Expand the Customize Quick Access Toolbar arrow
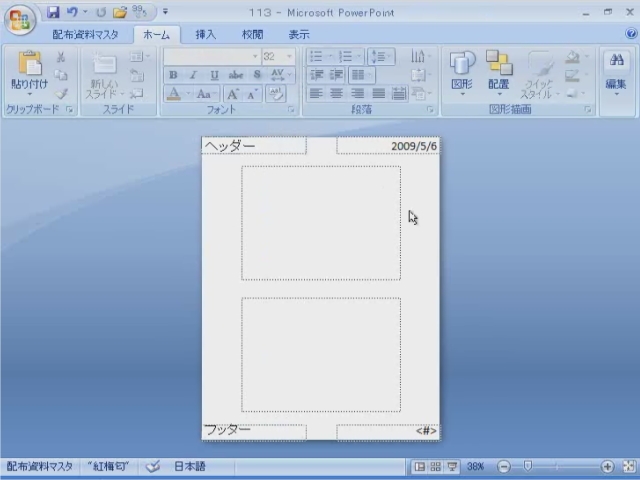This screenshot has height=480, width=640. pyautogui.click(x=165, y=13)
